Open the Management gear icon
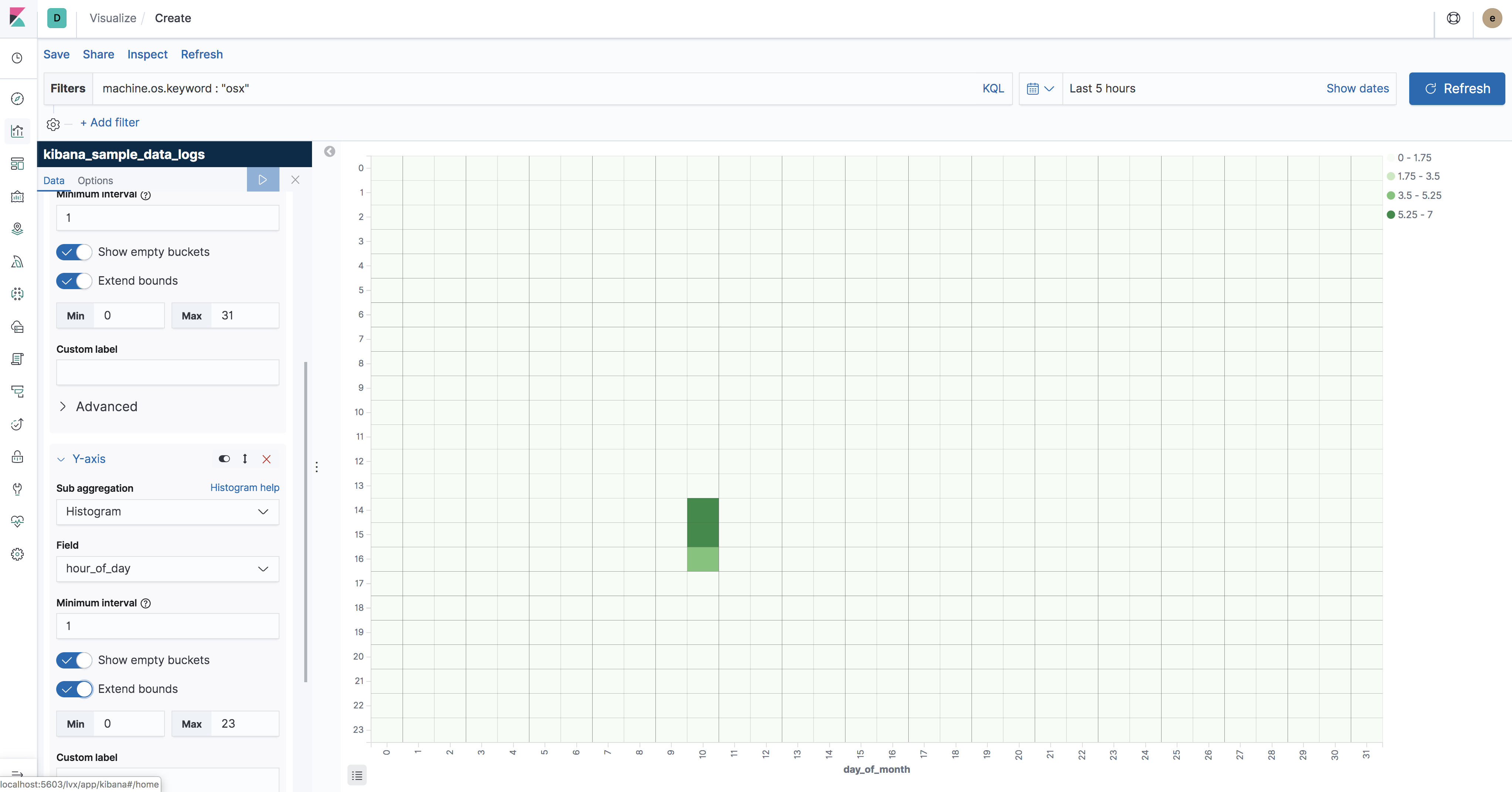The image size is (1512, 792). [x=17, y=554]
